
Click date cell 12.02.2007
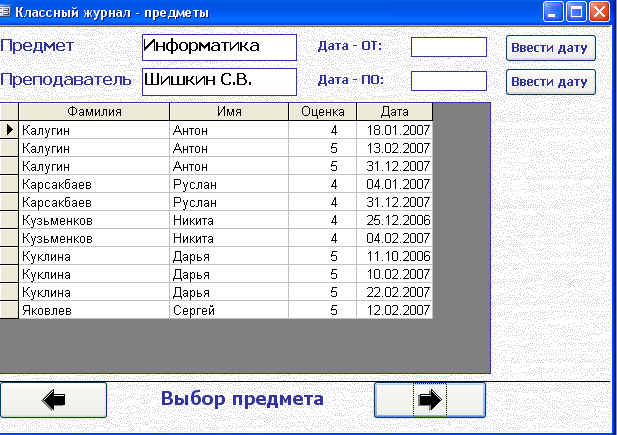click(x=395, y=310)
